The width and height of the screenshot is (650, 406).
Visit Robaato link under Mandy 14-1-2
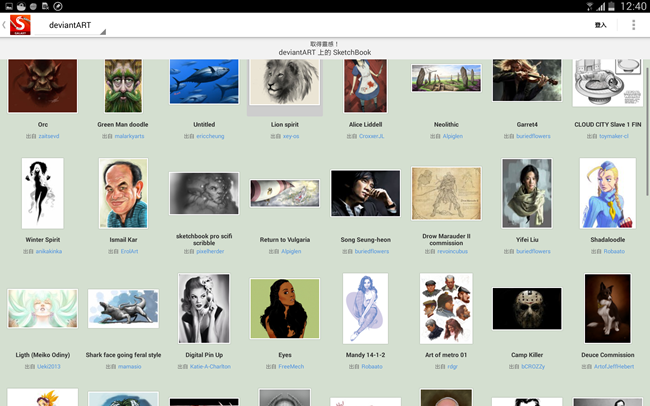372,367
